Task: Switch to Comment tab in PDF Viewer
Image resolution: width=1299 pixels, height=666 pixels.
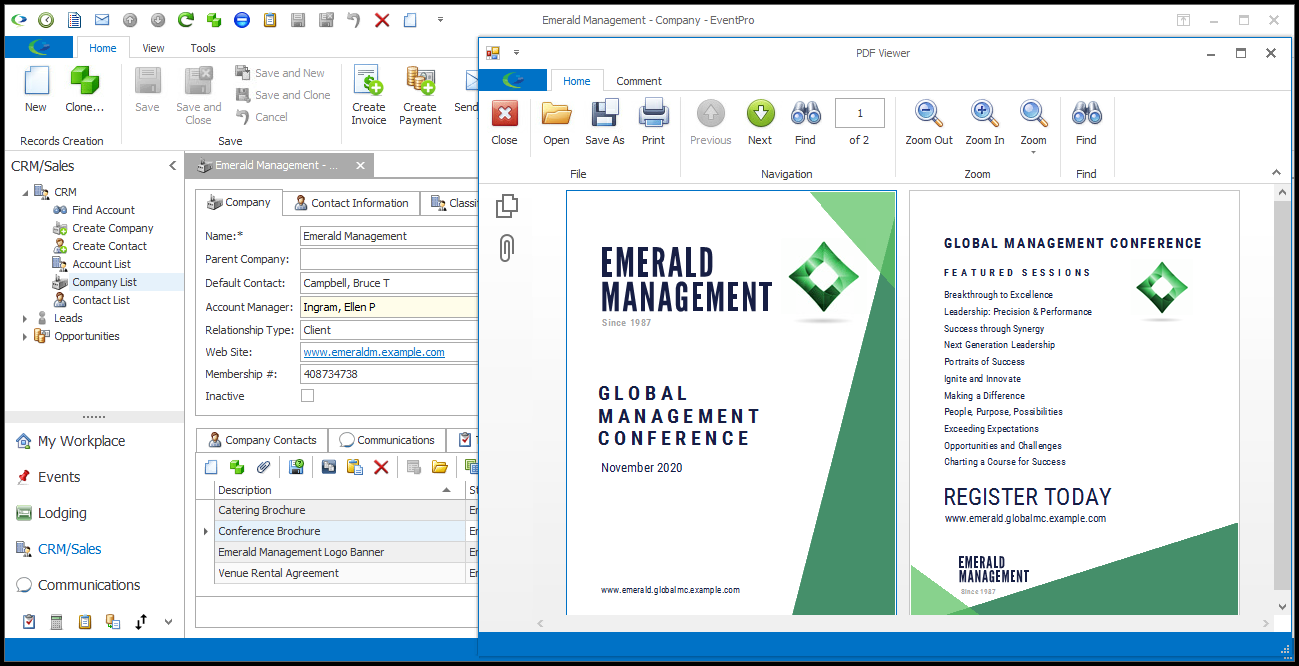Action: 639,81
